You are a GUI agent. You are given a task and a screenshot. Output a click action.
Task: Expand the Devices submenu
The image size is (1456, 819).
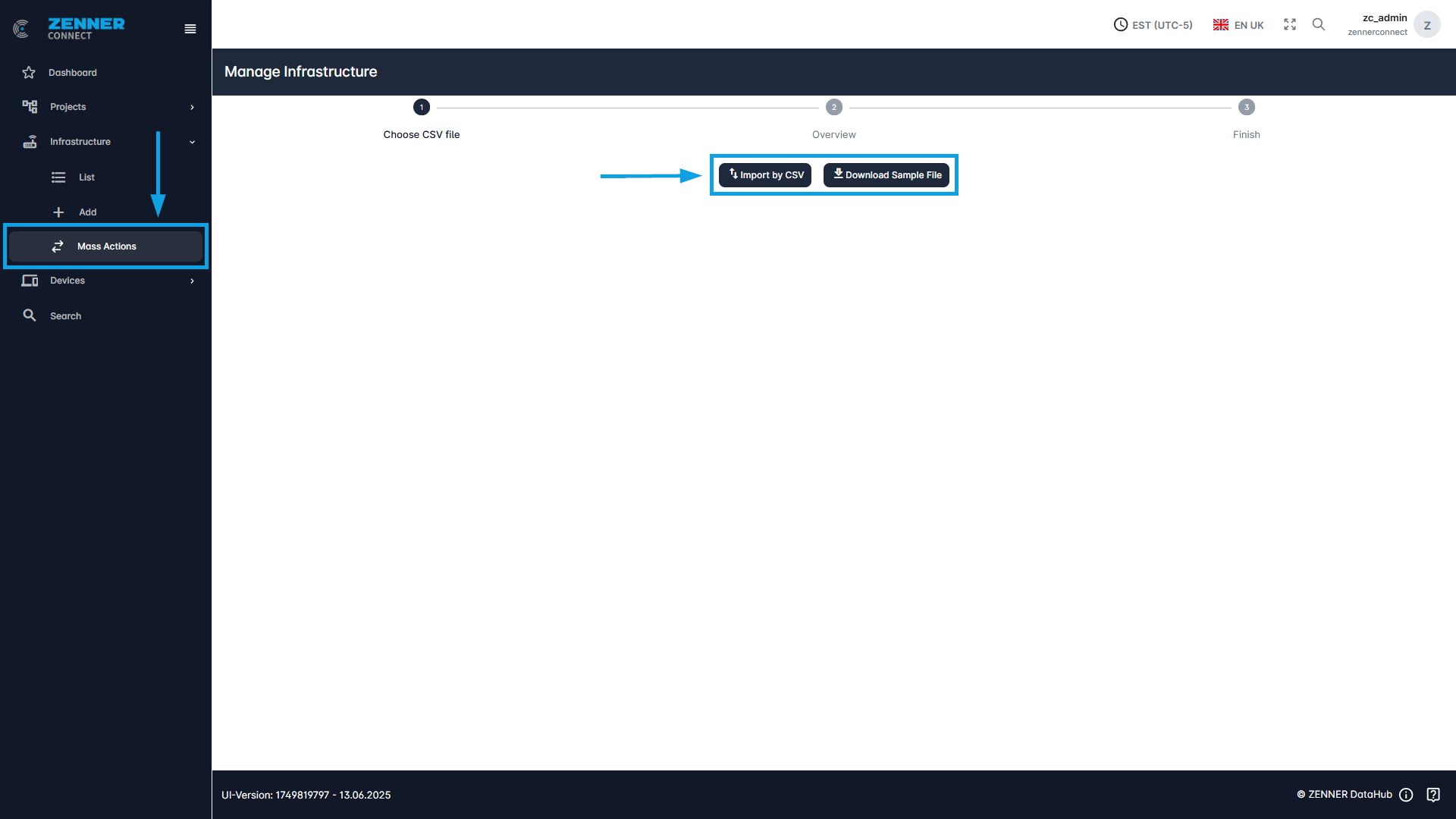coord(192,281)
